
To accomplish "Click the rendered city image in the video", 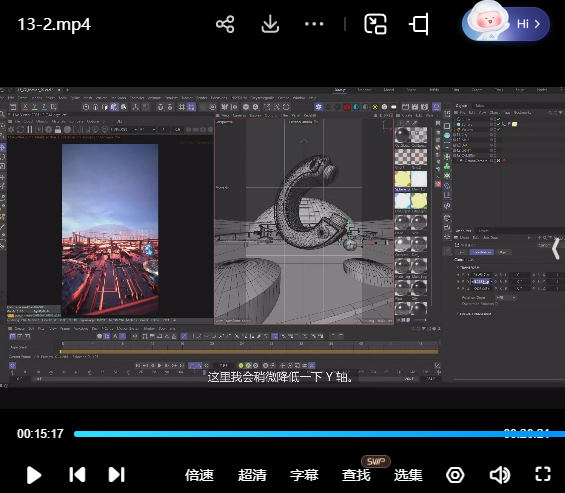I will tap(110, 230).
